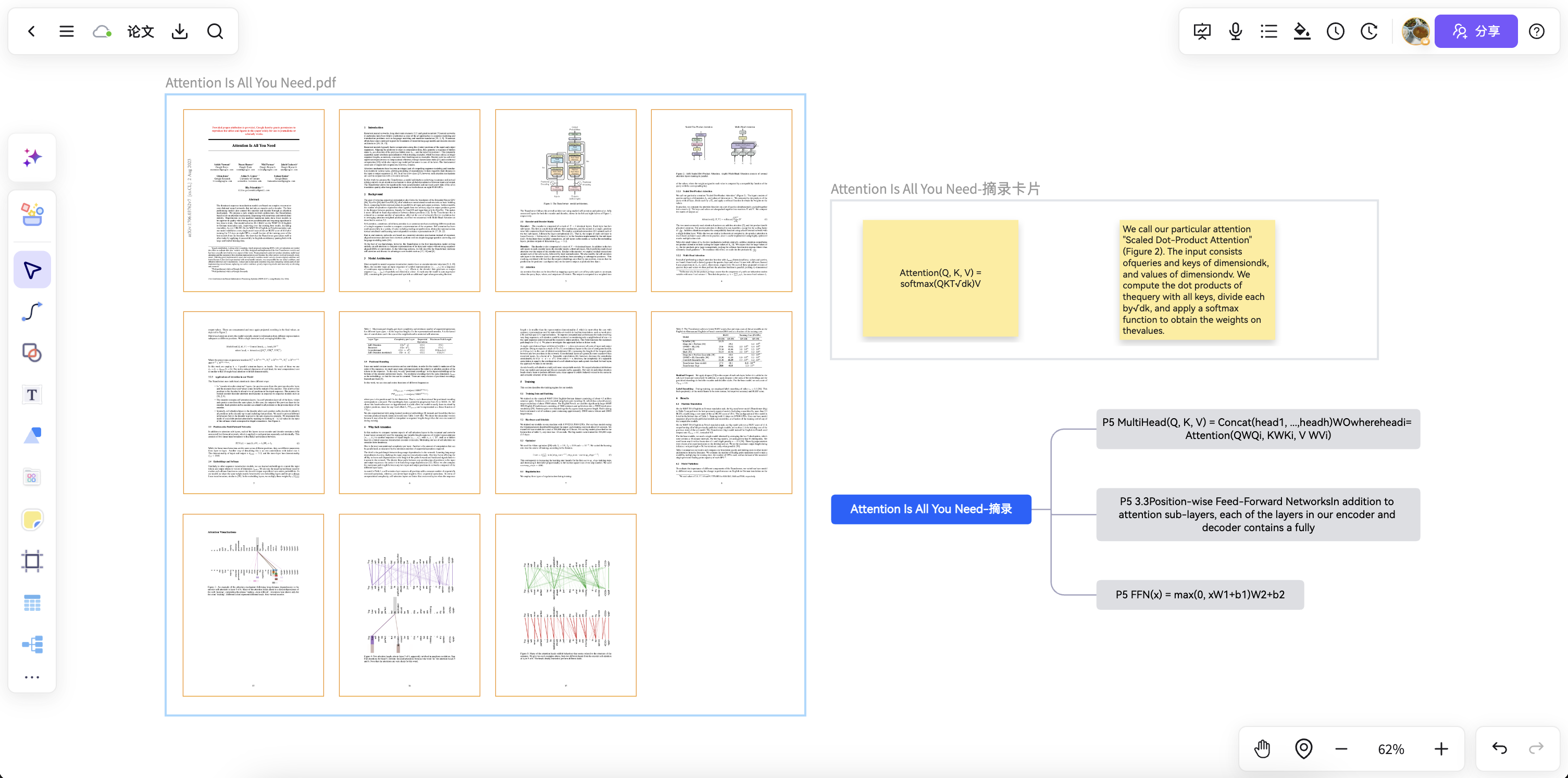
Task: Click the location pin locate icon
Action: 1303,749
